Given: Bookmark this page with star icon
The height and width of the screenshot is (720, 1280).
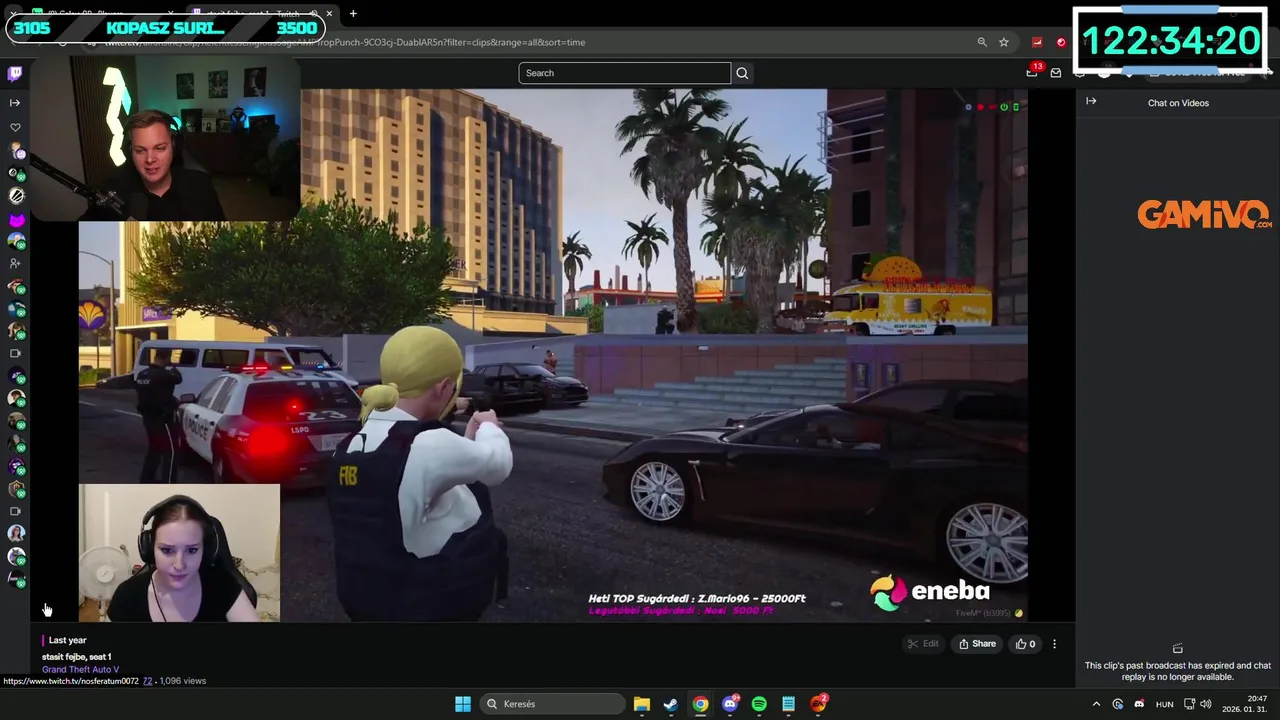Looking at the screenshot, I should 1004,42.
